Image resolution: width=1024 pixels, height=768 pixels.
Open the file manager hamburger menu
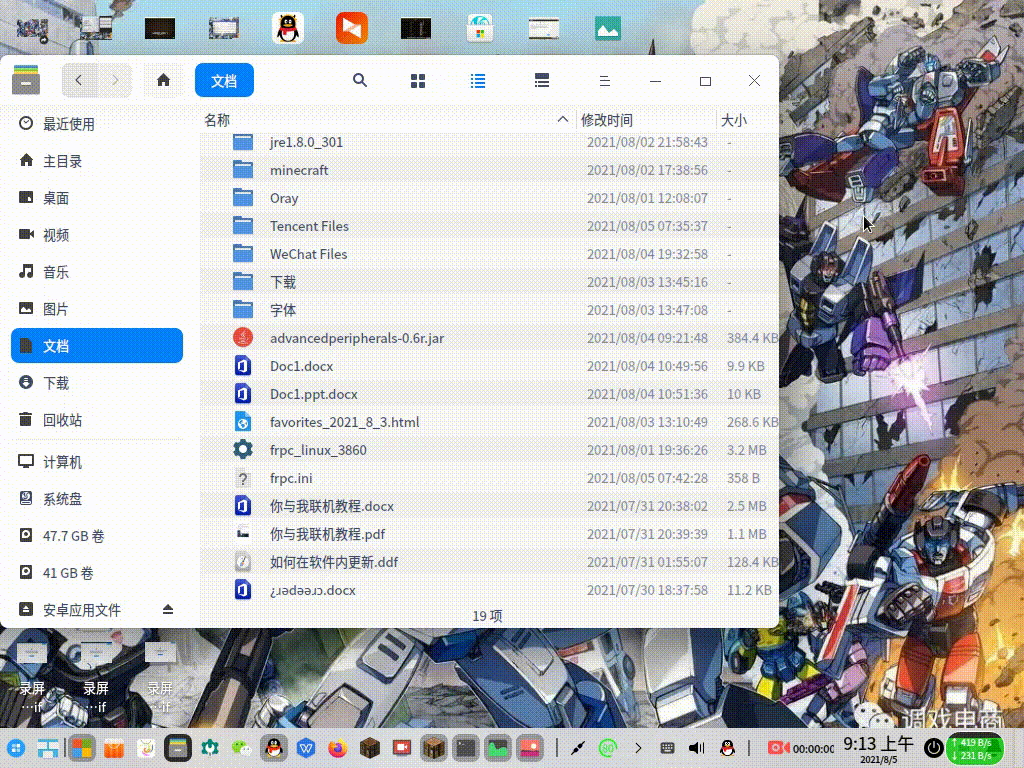coord(604,81)
